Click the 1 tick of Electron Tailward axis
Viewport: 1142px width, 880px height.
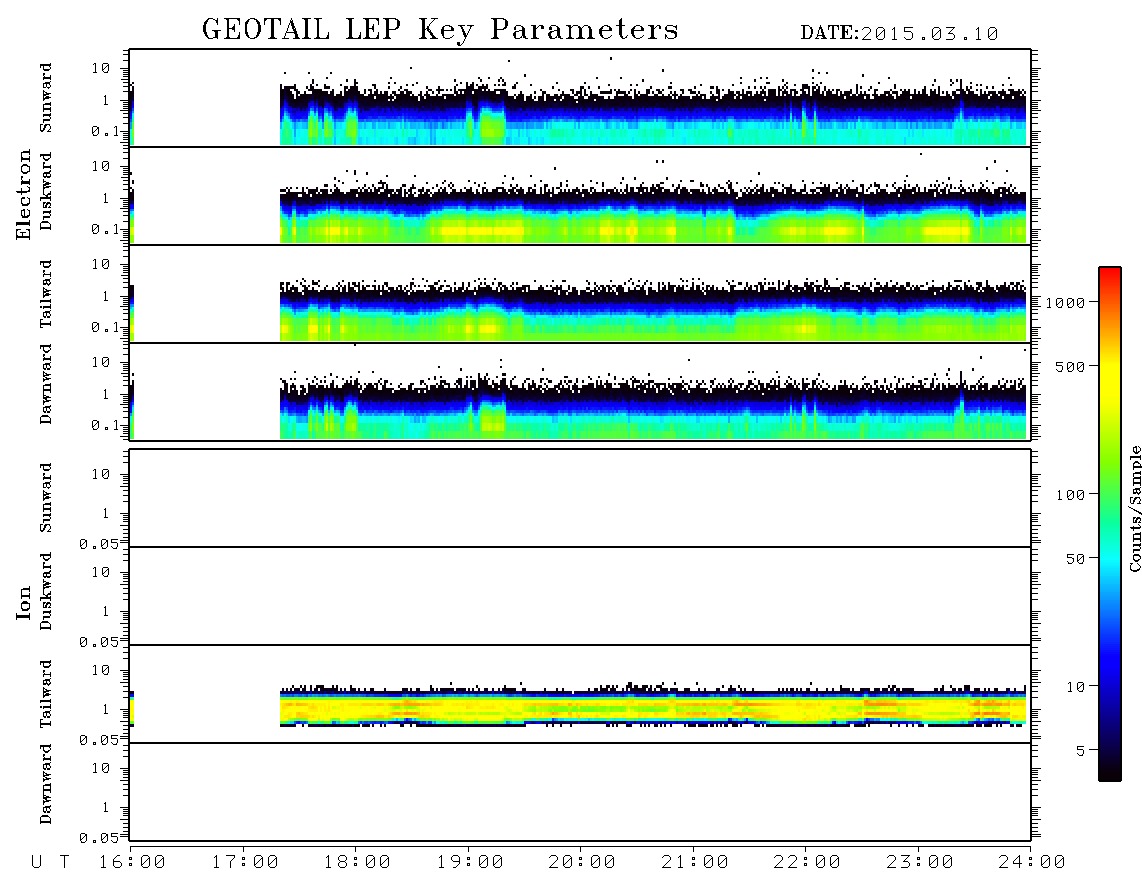pyautogui.click(x=106, y=296)
